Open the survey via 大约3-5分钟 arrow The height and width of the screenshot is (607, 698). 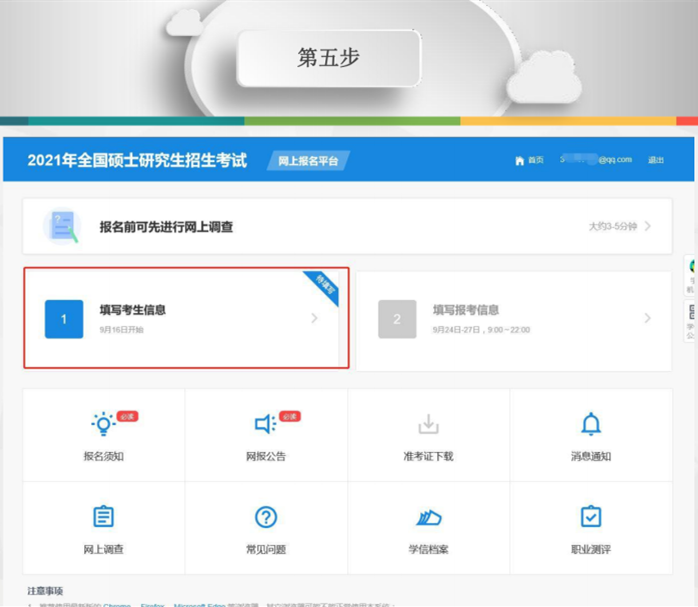647,226
